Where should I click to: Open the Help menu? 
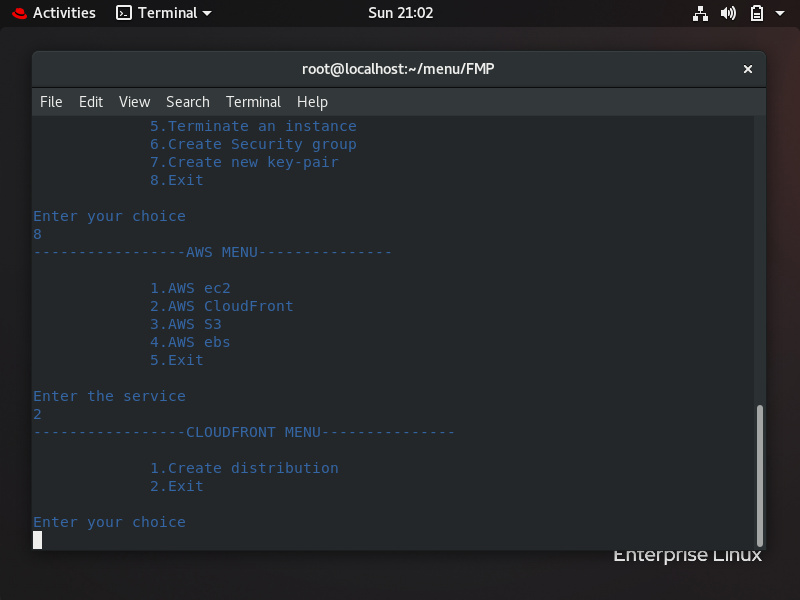312,102
